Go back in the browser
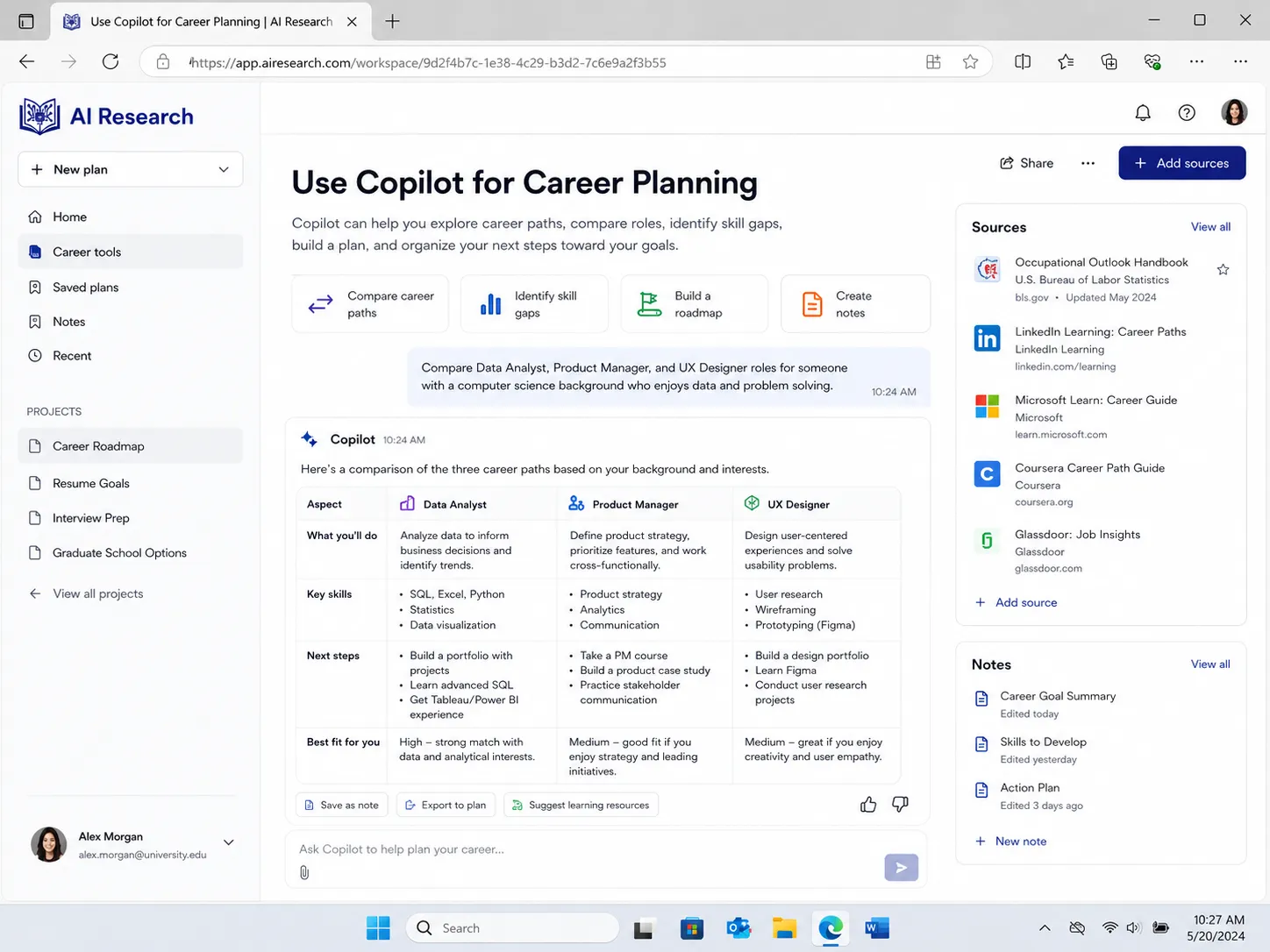Screen dimensions: 1270x952 pos(27,61)
